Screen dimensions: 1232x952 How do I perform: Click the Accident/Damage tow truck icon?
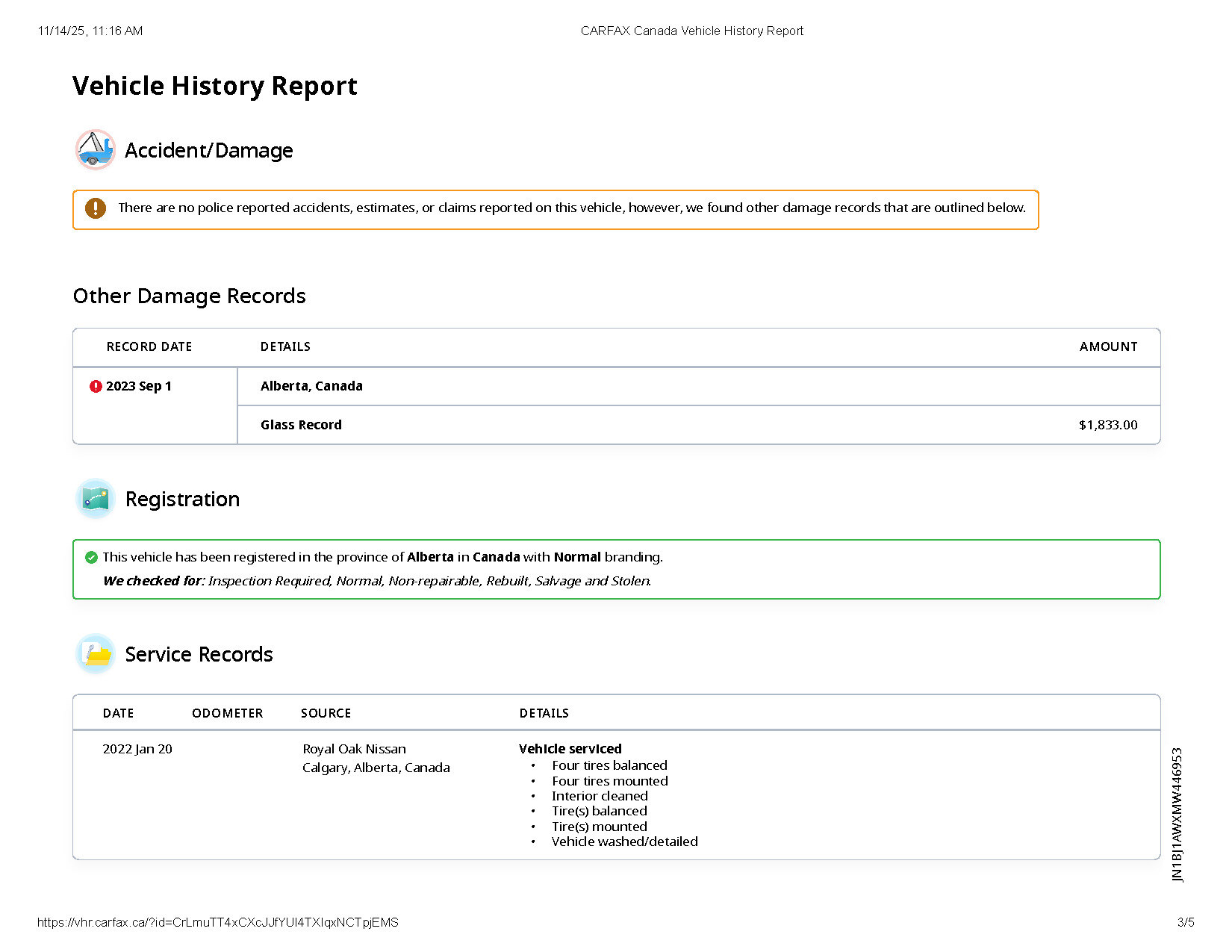pos(95,149)
